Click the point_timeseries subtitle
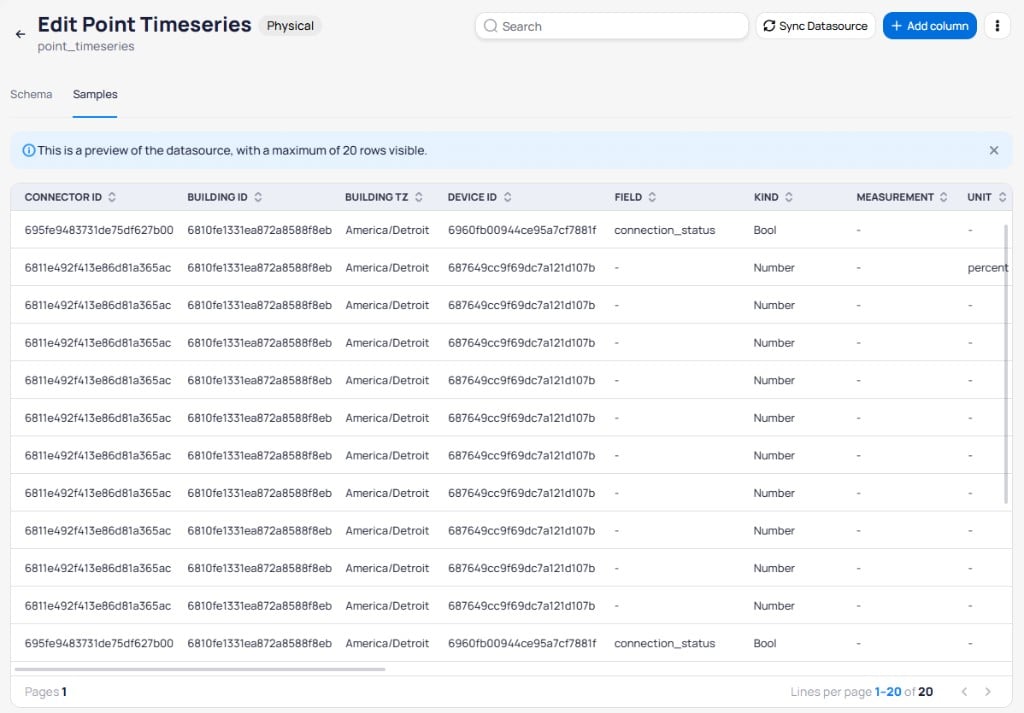This screenshot has height=713, width=1024. tap(86, 46)
